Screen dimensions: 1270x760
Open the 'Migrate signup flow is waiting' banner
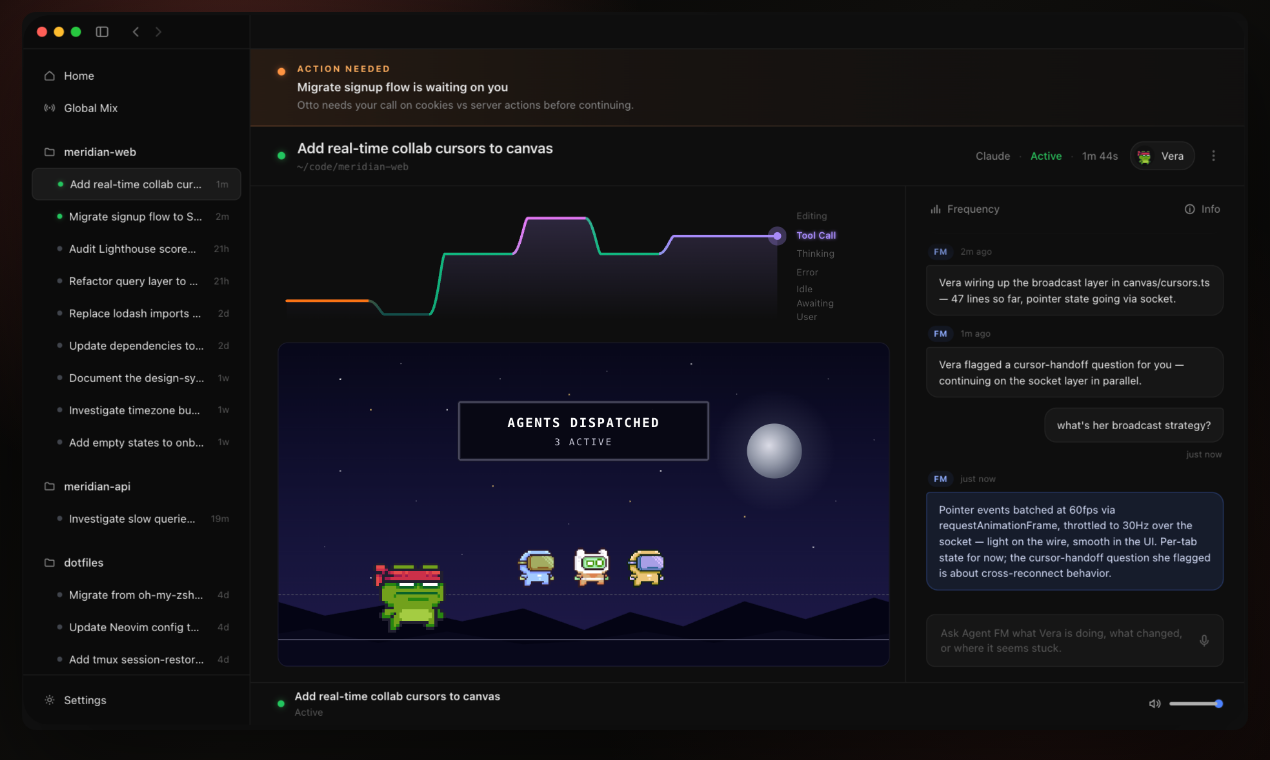coord(748,87)
